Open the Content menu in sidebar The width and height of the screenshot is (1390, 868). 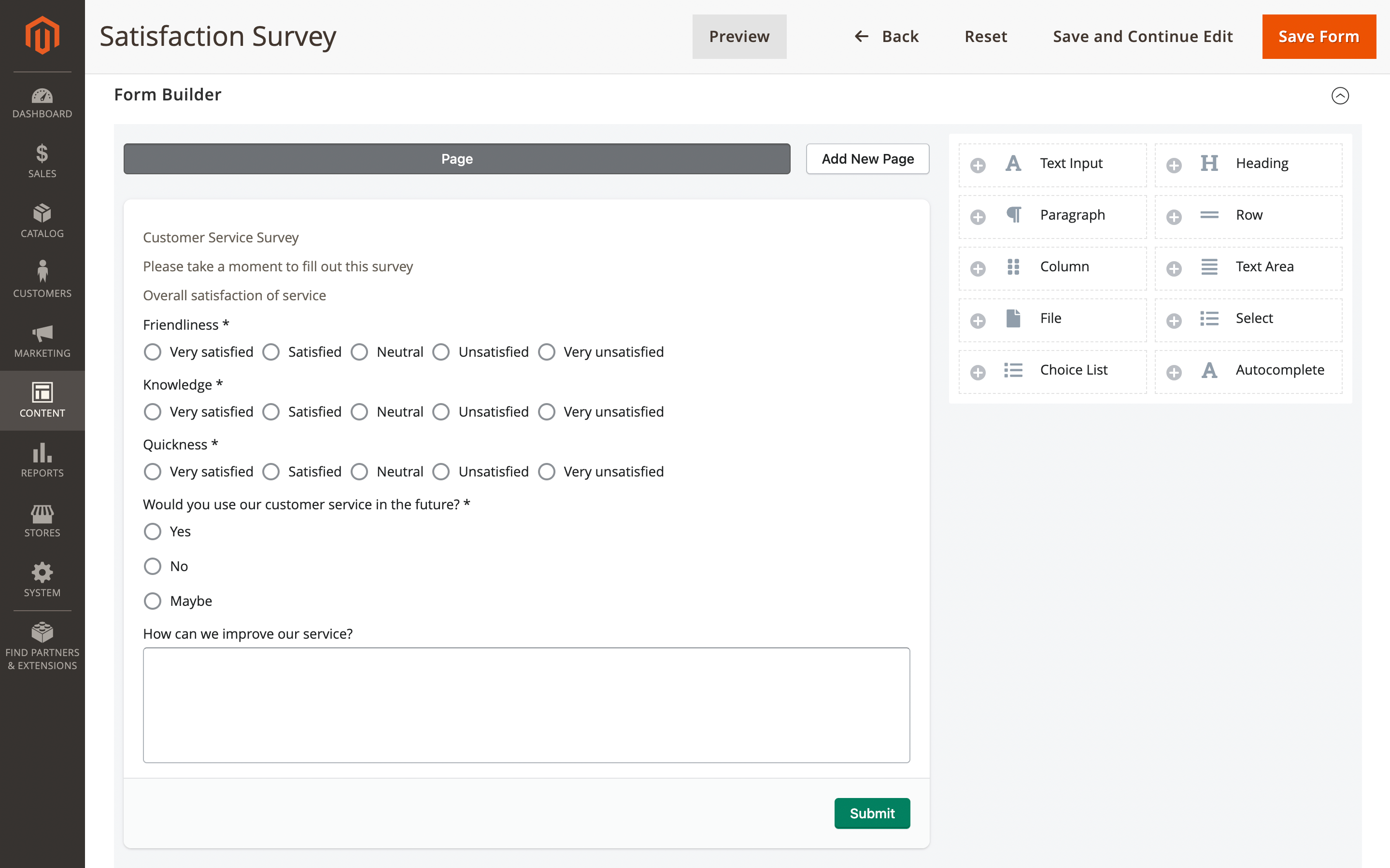tap(42, 400)
